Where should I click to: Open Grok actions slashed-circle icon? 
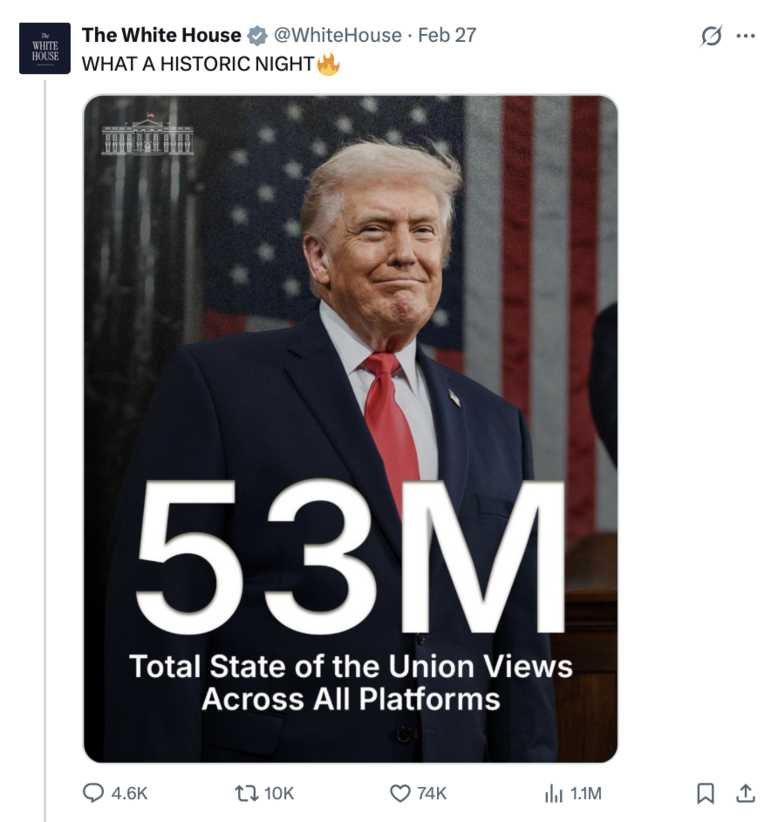click(x=711, y=36)
